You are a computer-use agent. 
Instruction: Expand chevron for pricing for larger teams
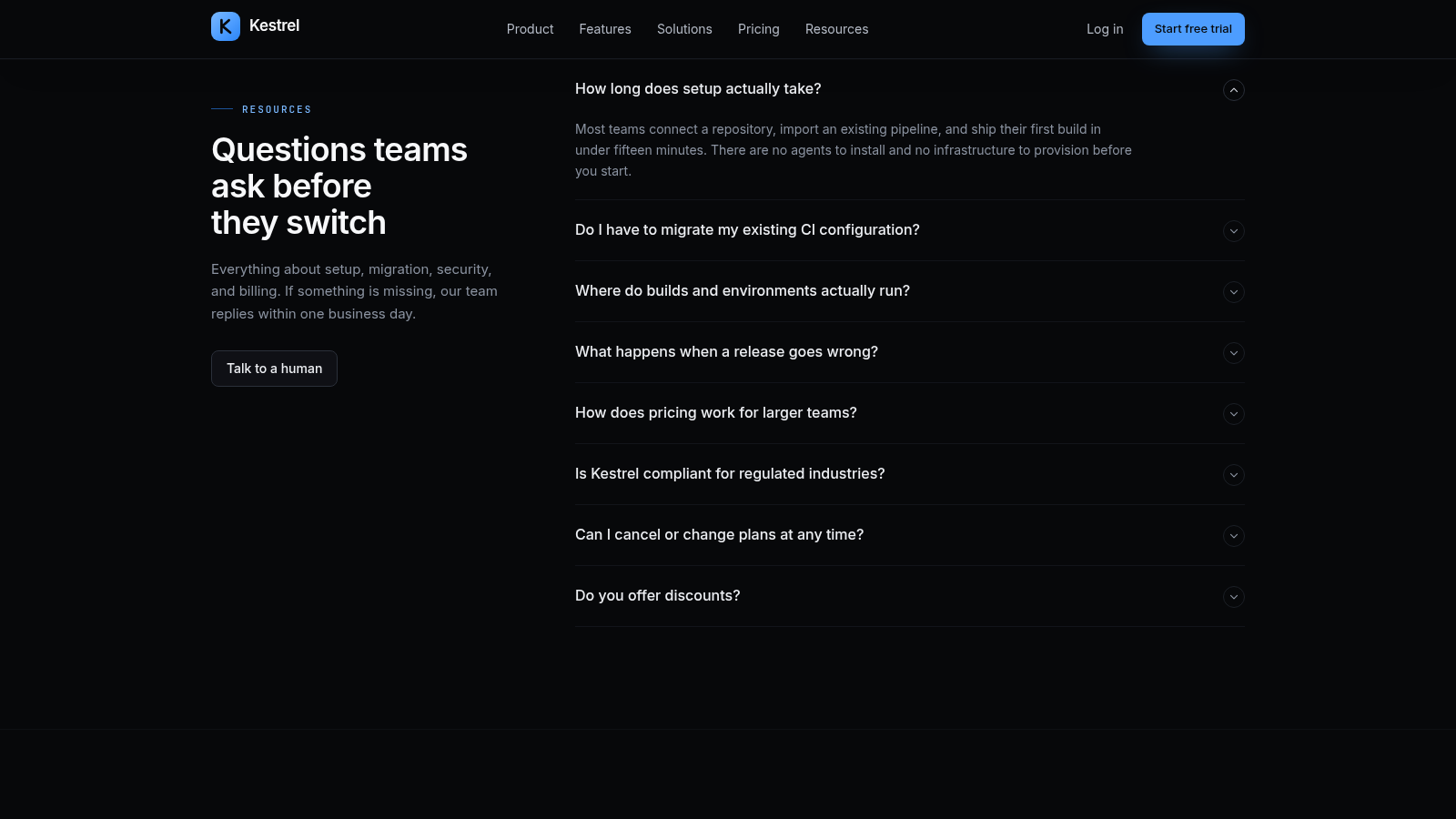coord(1234,414)
